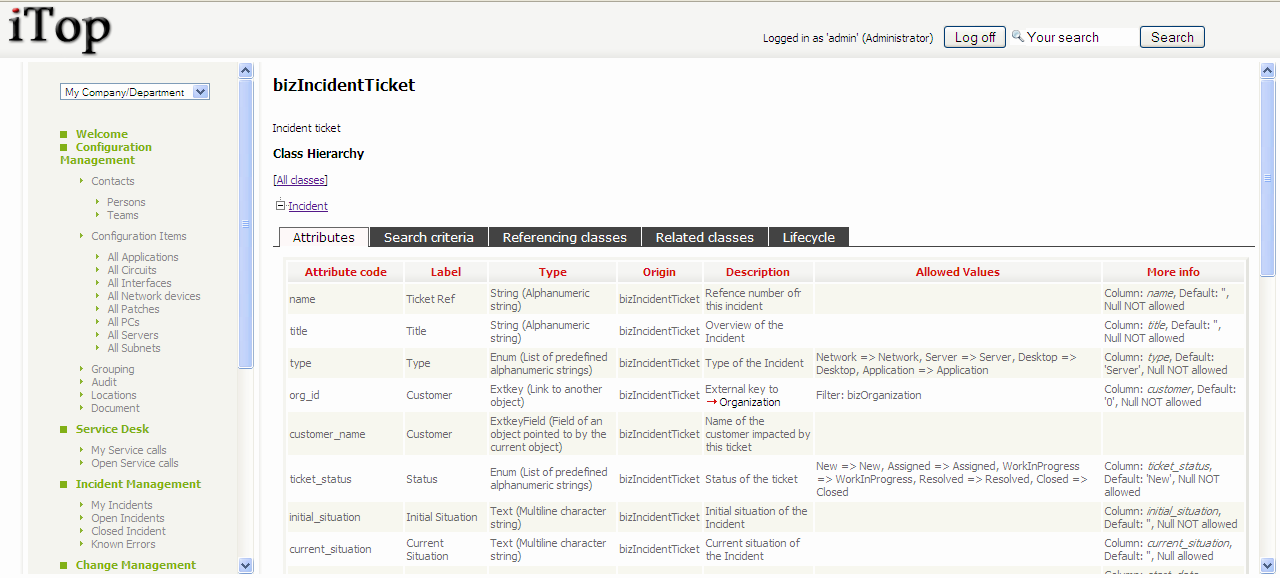Screen dimensions: 1280x578
Task: Click the Ticket Ref label cell
Action: (x=446, y=299)
